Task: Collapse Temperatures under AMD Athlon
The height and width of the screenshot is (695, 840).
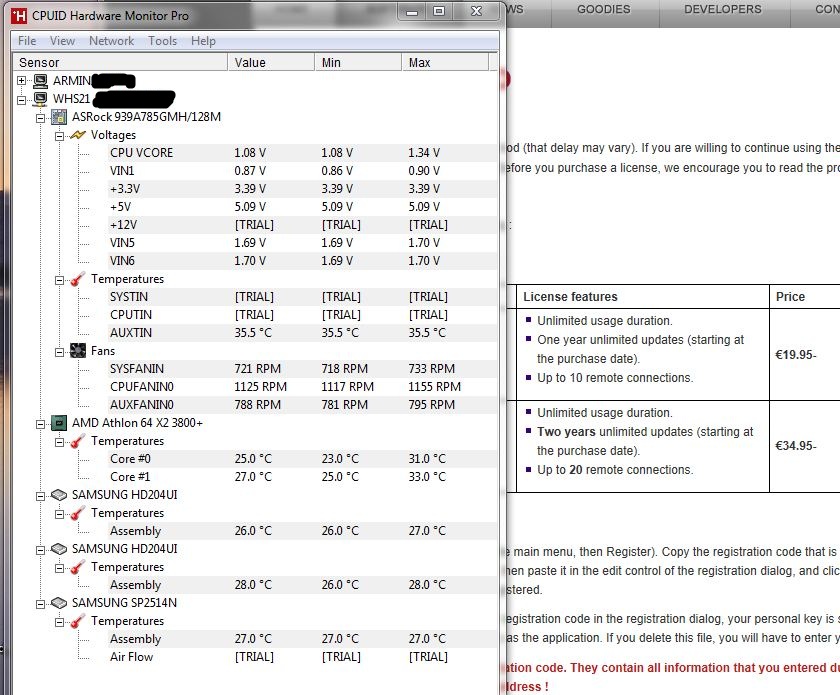Action: coord(59,442)
